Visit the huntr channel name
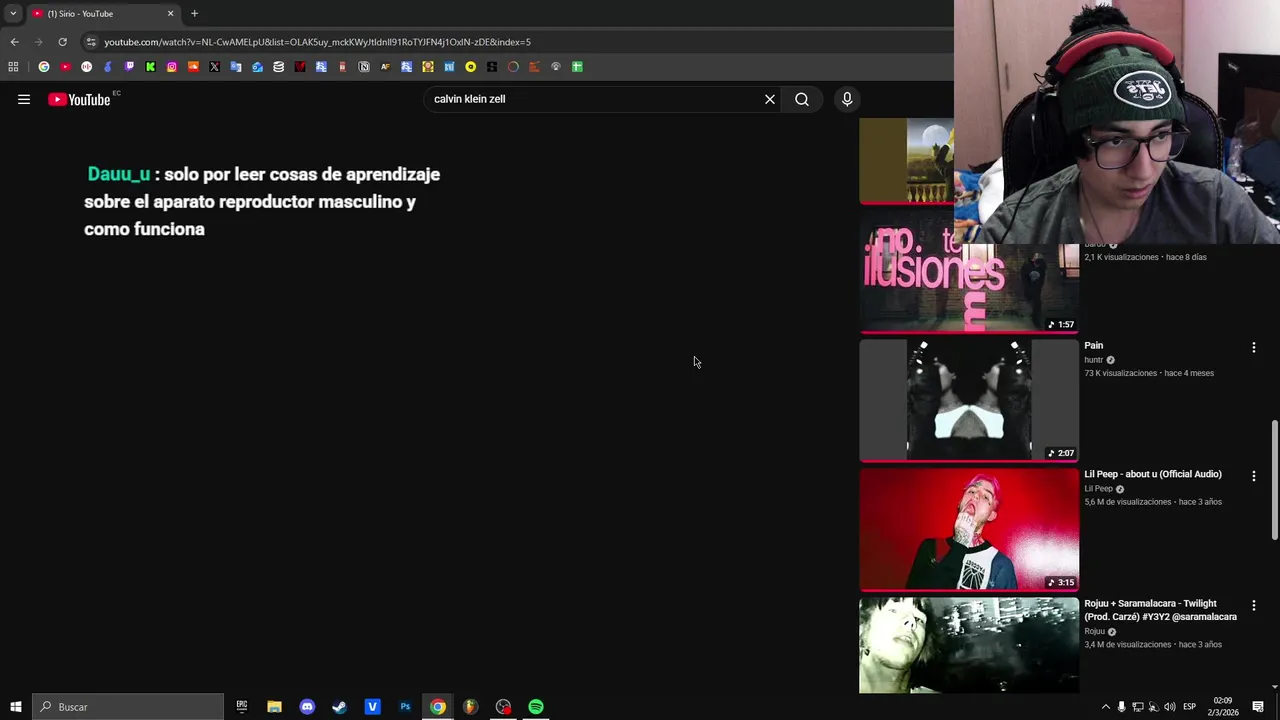Screen dimensions: 1280x720 (x=1094, y=360)
